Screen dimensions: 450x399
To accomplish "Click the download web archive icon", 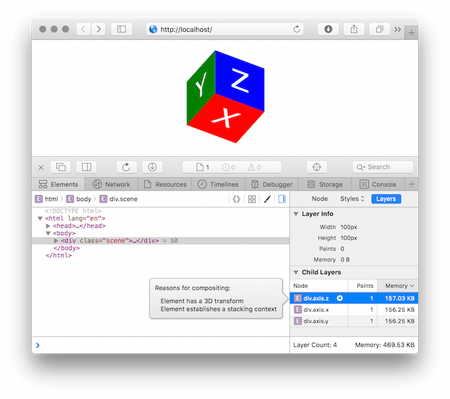I will point(152,167).
